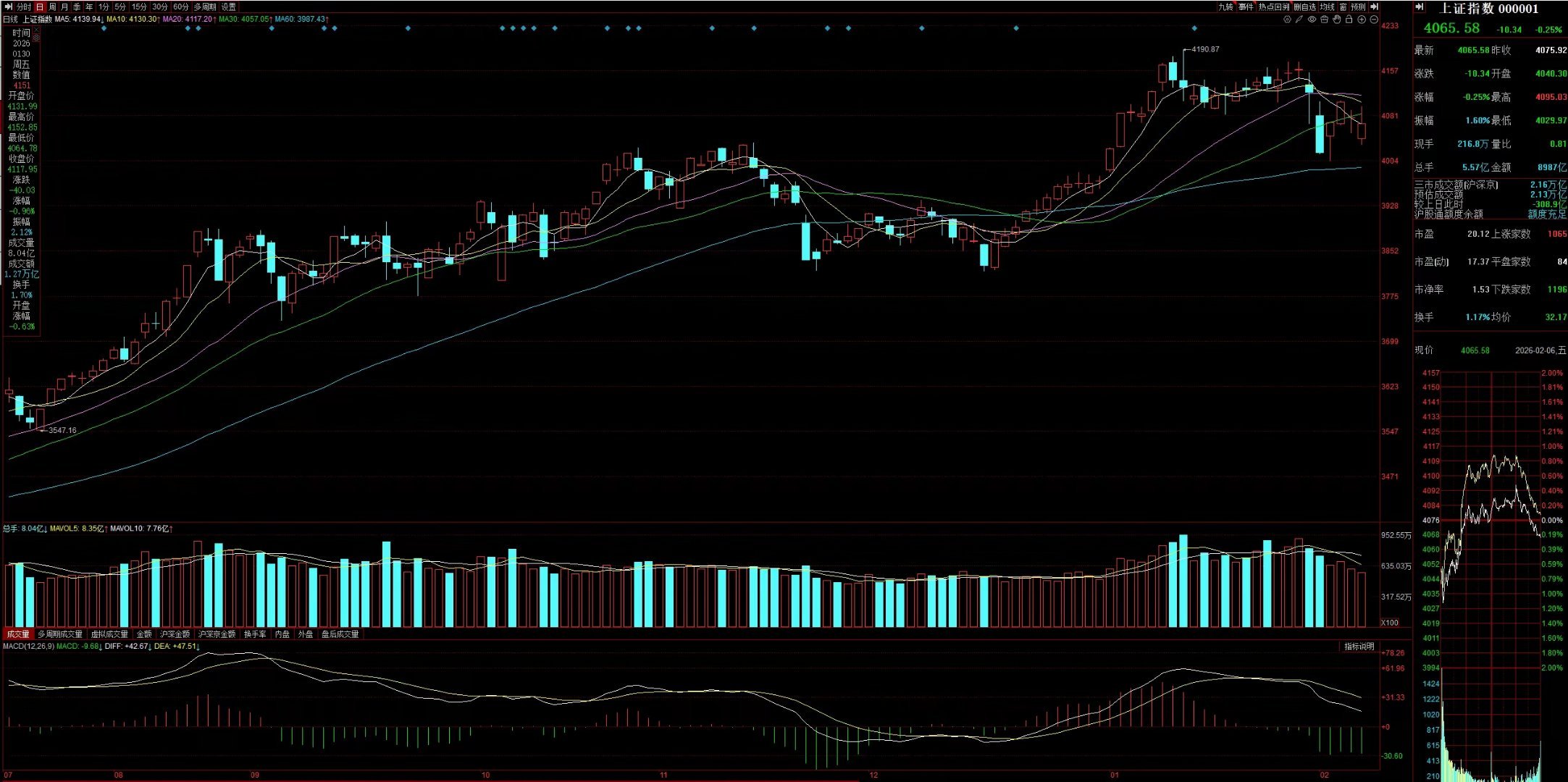The image size is (1568, 782).
Task: Open the 九转 indicator option
Action: 1225,7
